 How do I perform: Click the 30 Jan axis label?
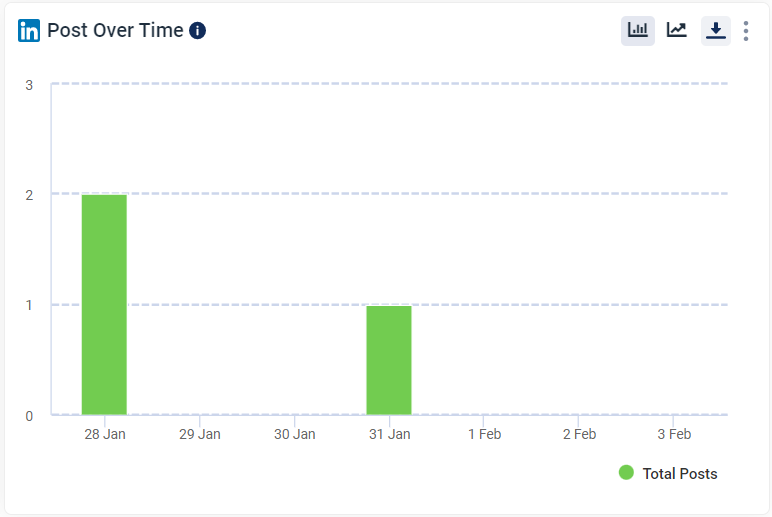click(x=294, y=434)
